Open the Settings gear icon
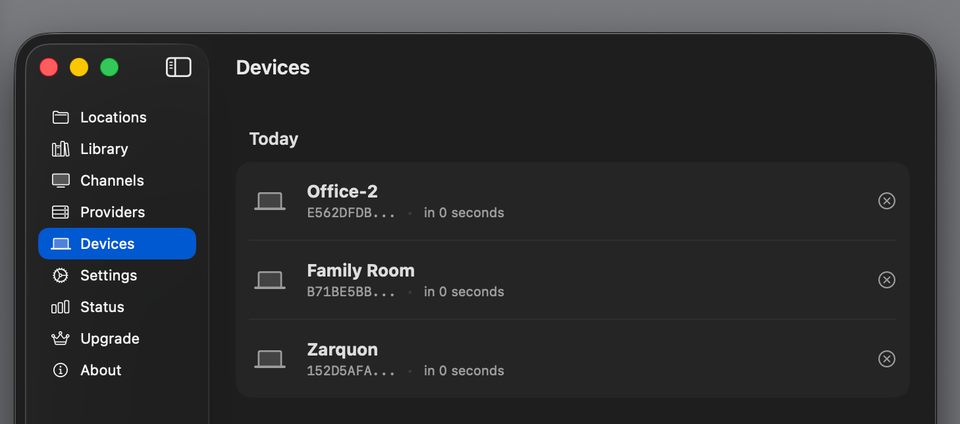960x424 pixels. click(x=61, y=275)
